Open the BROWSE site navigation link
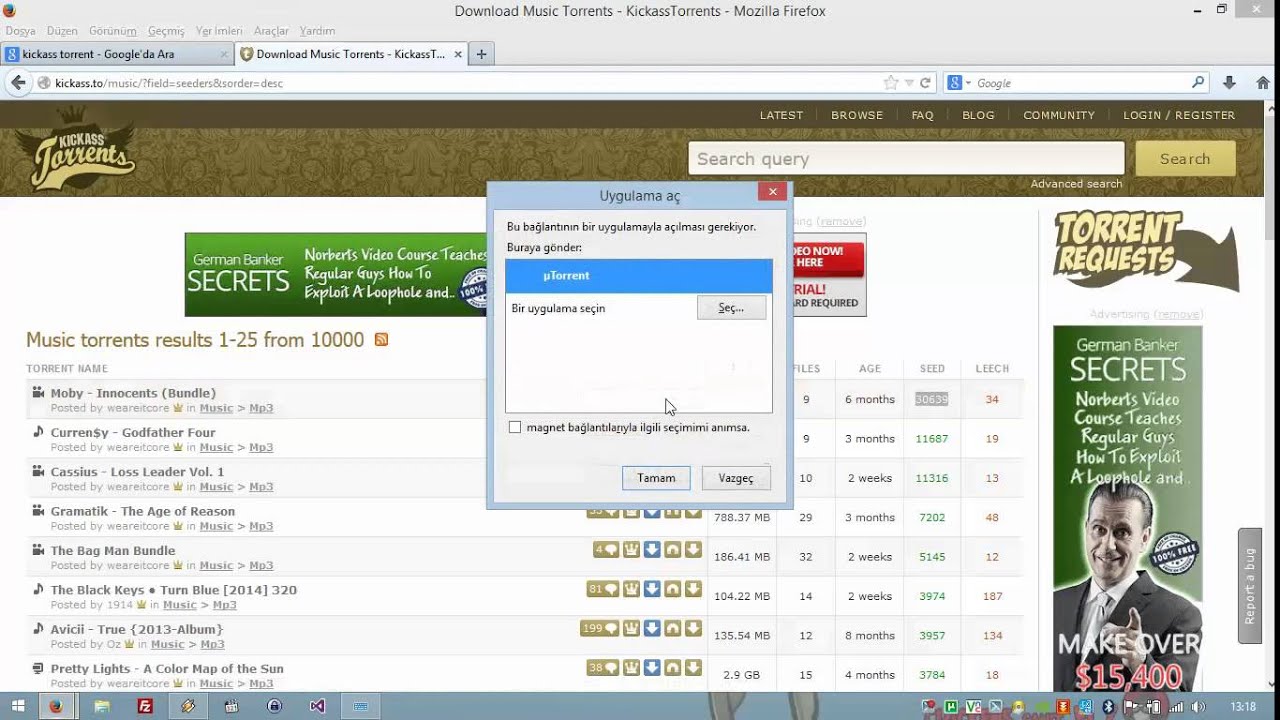This screenshot has height=720, width=1280. pos(857,115)
